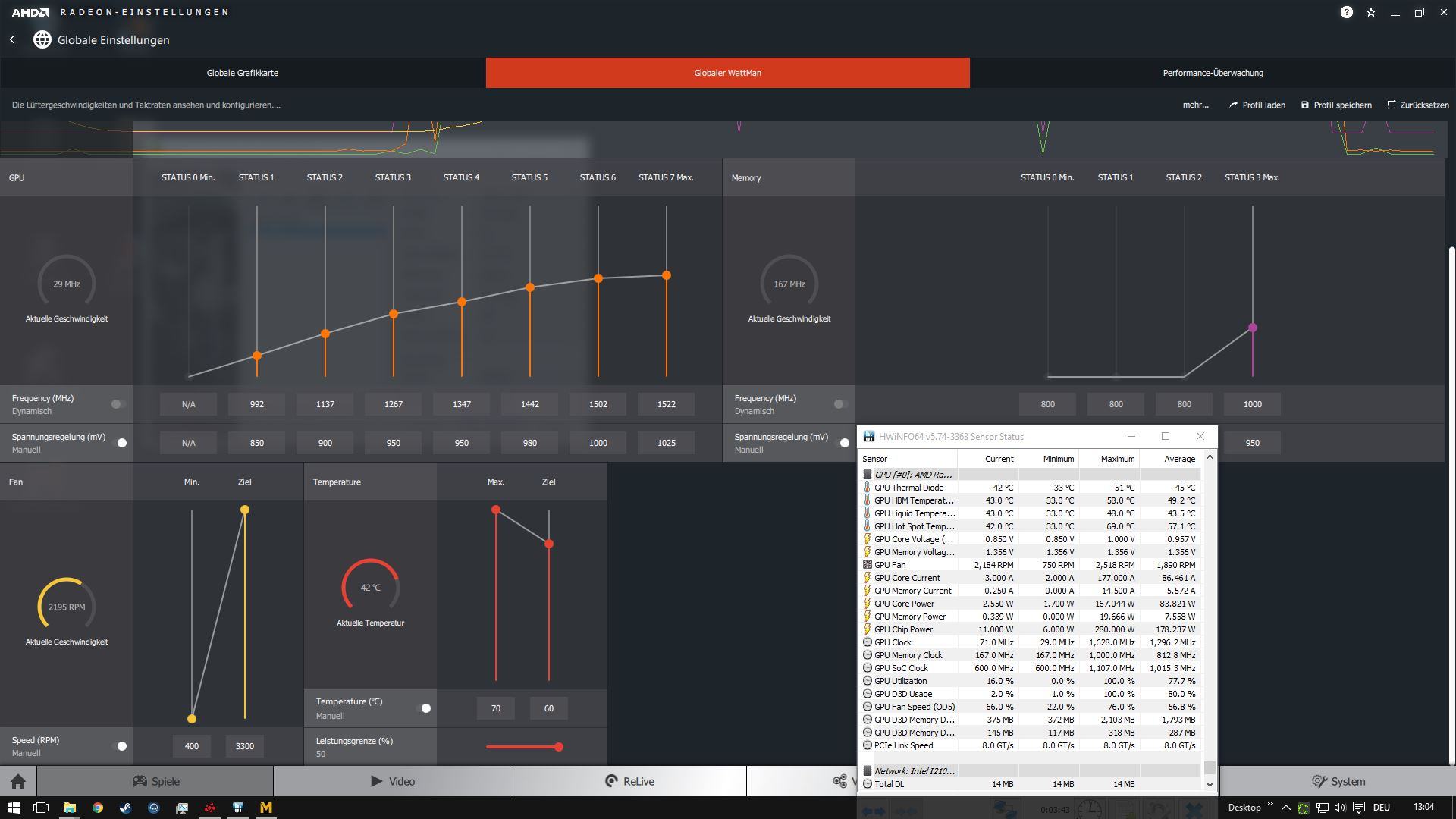Click GPU Status 5 voltage field 980

click(530, 443)
